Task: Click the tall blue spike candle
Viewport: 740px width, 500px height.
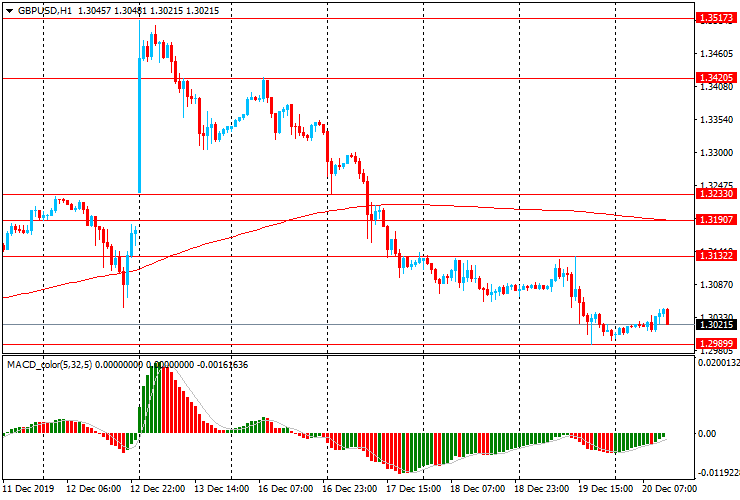Action: tap(139, 106)
